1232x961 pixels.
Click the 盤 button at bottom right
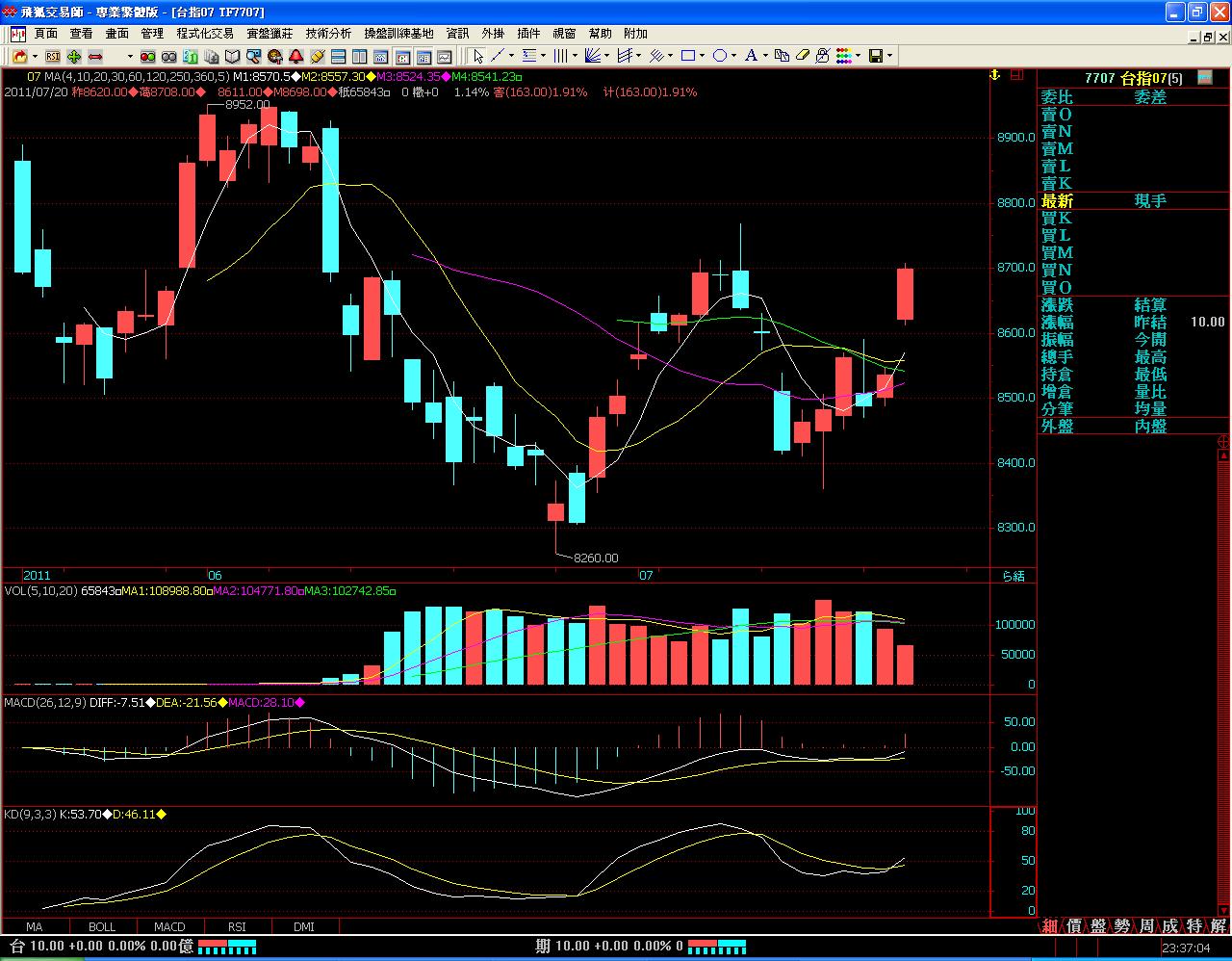tap(1098, 926)
